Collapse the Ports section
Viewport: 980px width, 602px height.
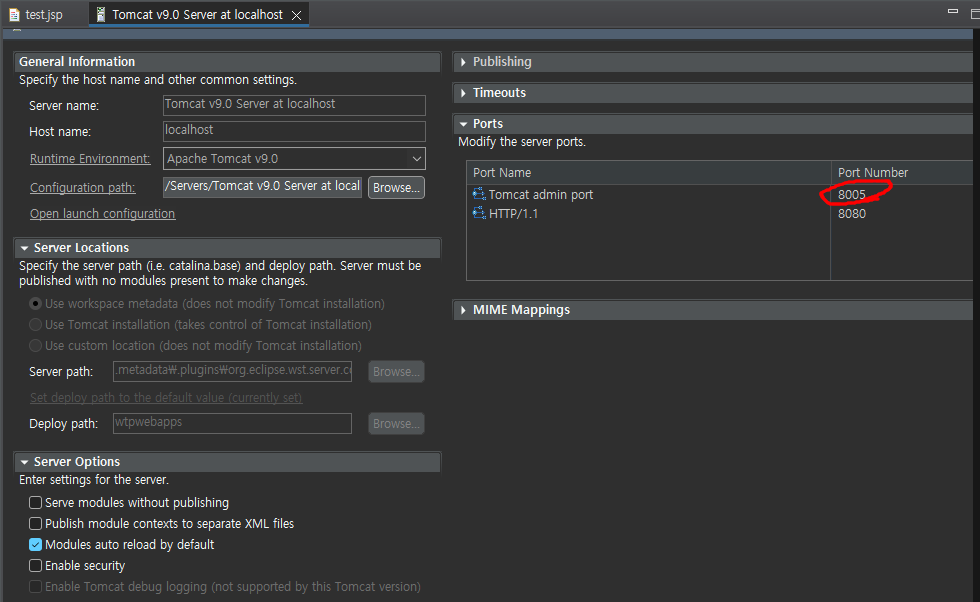(463, 124)
